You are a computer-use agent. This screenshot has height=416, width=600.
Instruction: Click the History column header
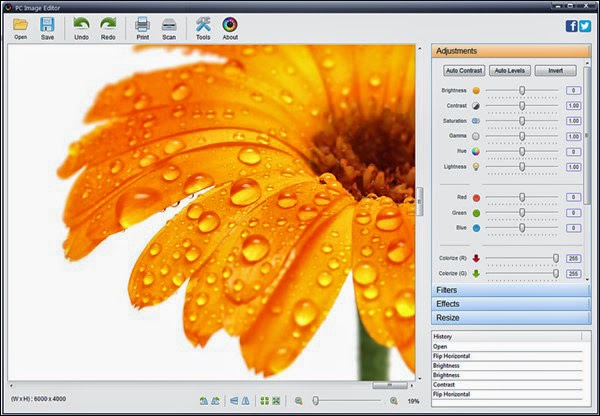point(507,336)
